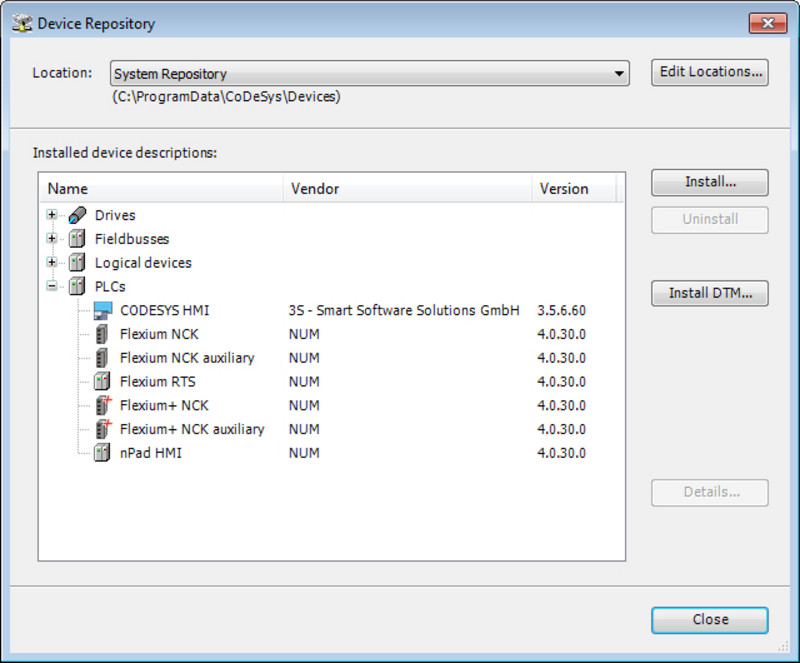Sort list by Name column header
Image resolution: width=800 pixels, height=663 pixels.
[160, 188]
